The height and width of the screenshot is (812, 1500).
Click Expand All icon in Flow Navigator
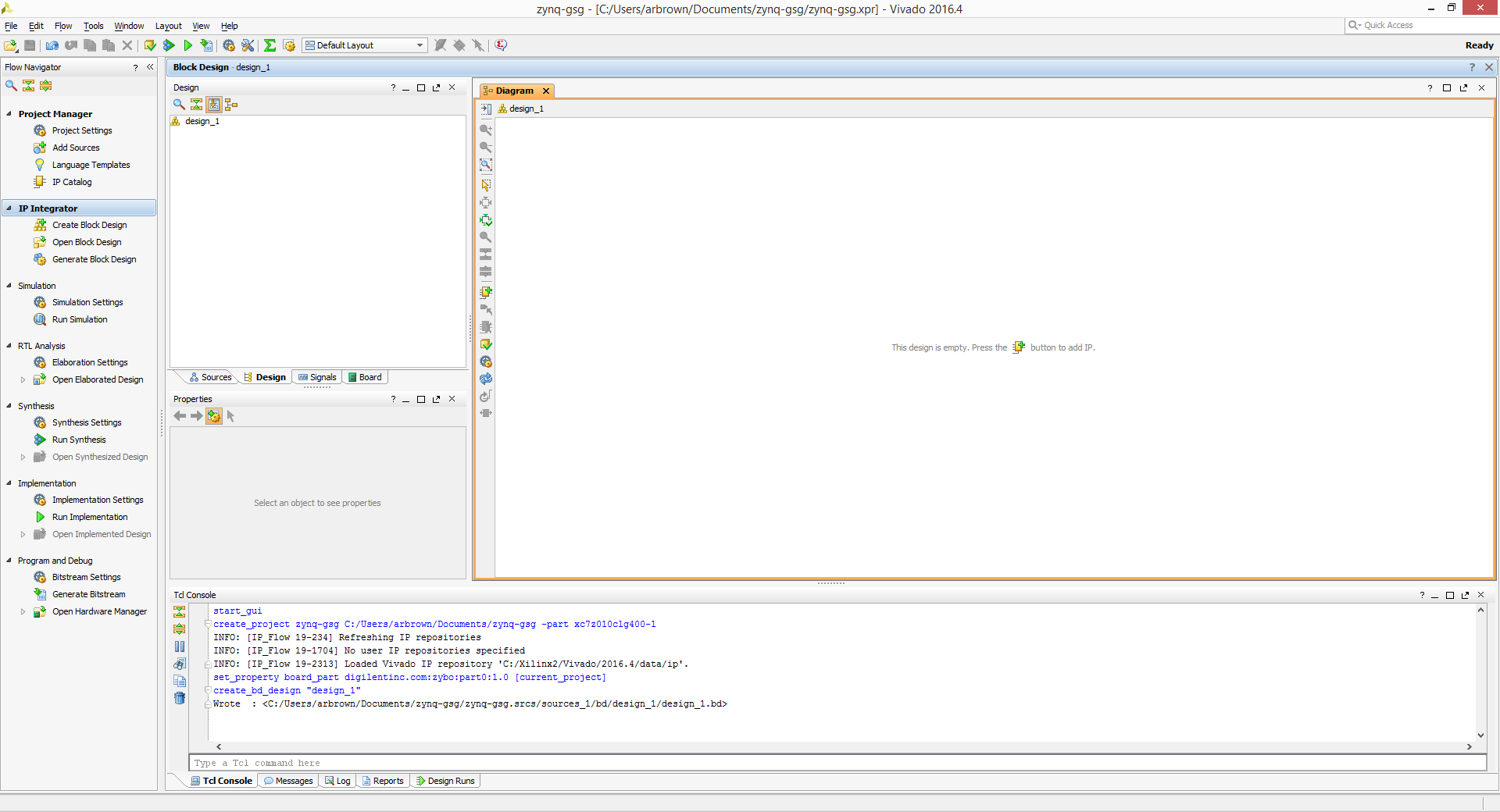[x=46, y=86]
